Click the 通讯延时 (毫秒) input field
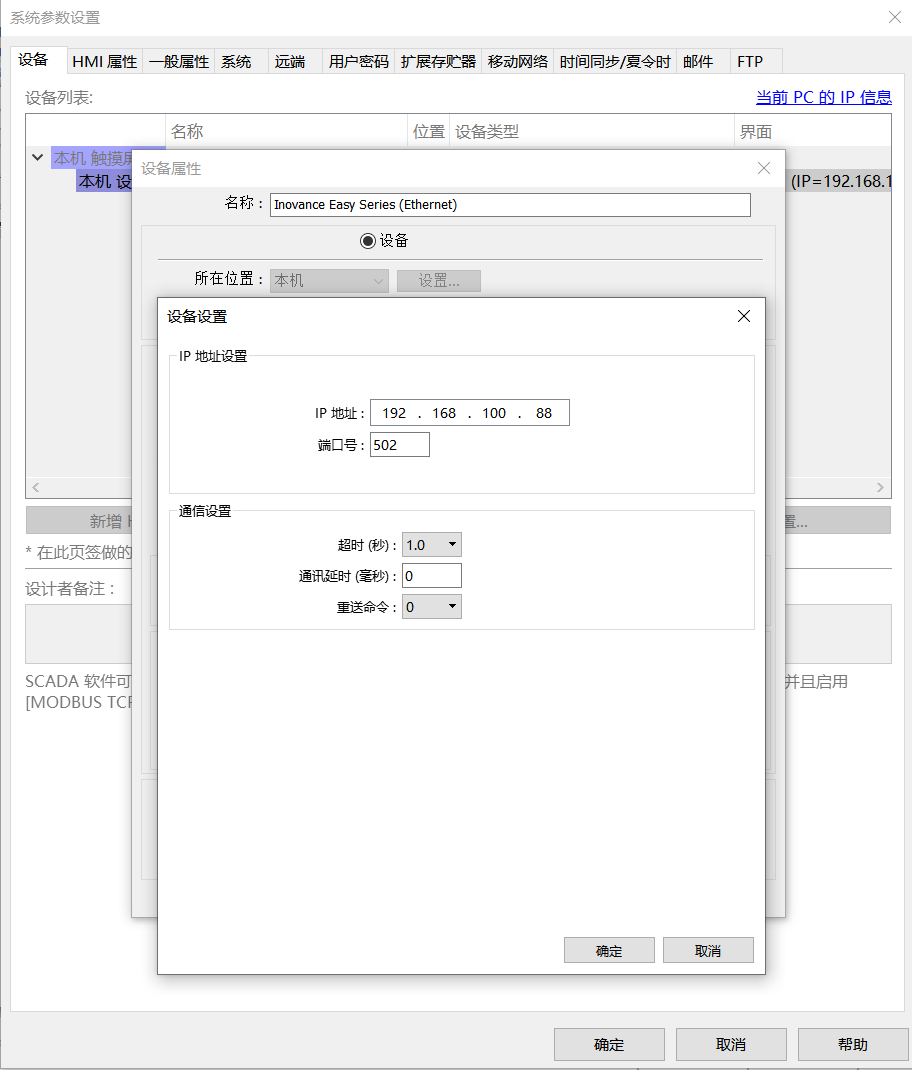912x1070 pixels. (x=431, y=576)
